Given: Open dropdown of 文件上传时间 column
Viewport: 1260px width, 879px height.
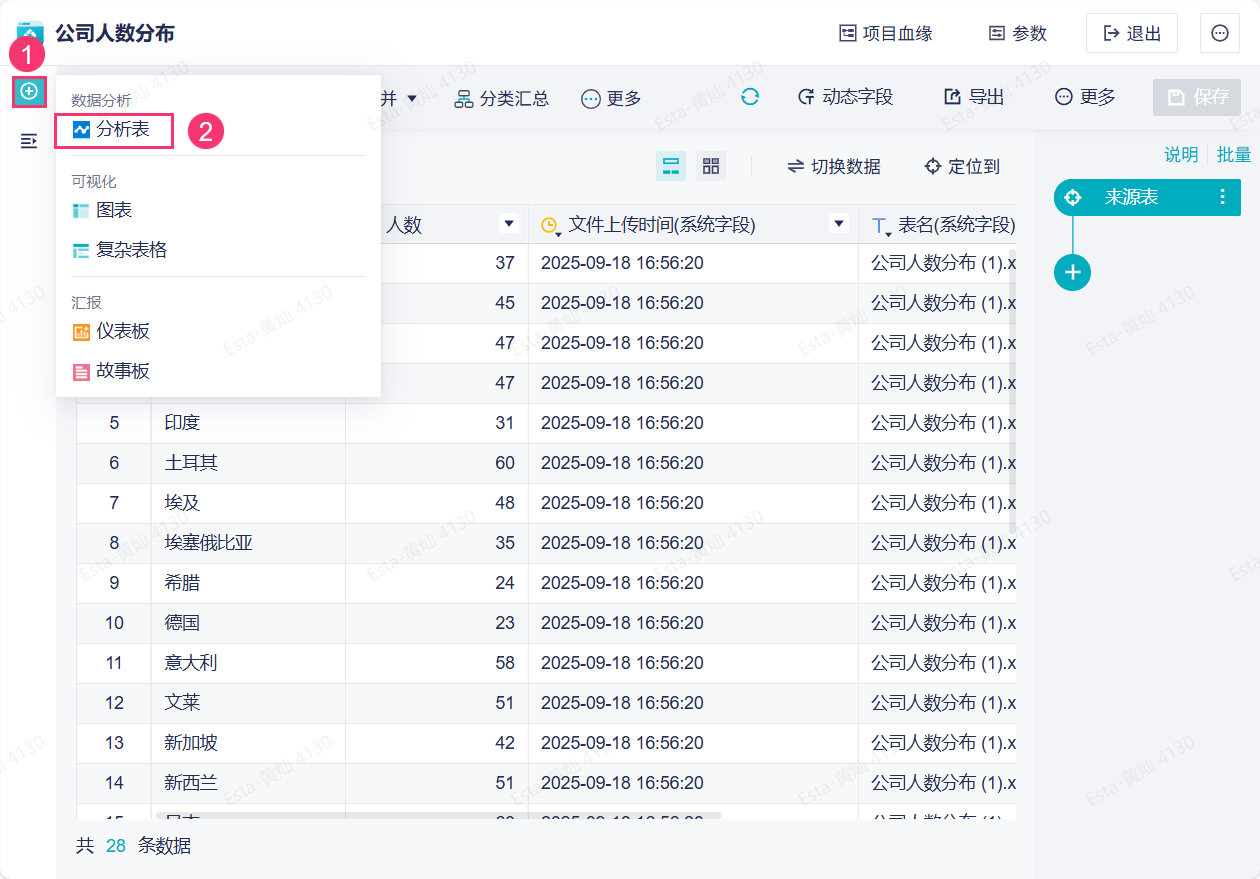Looking at the screenshot, I should pos(839,224).
